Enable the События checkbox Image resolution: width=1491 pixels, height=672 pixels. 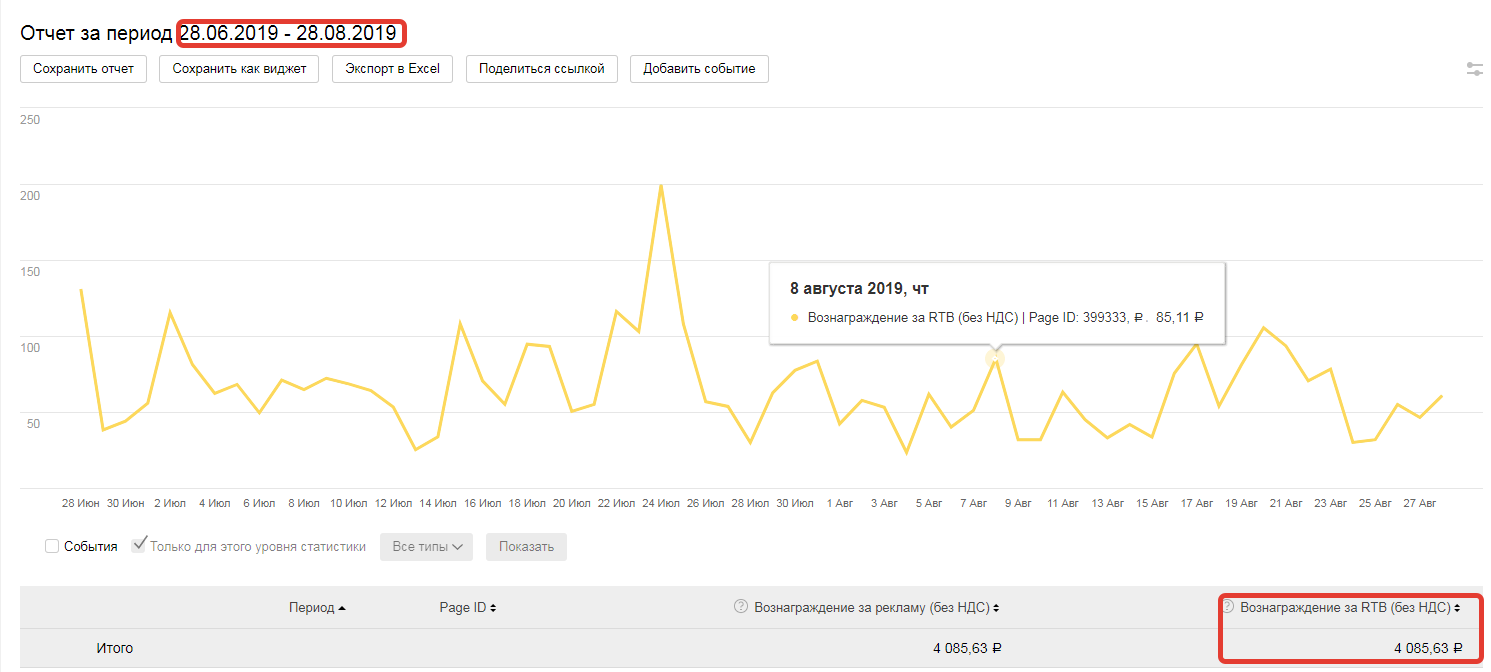[x=52, y=546]
